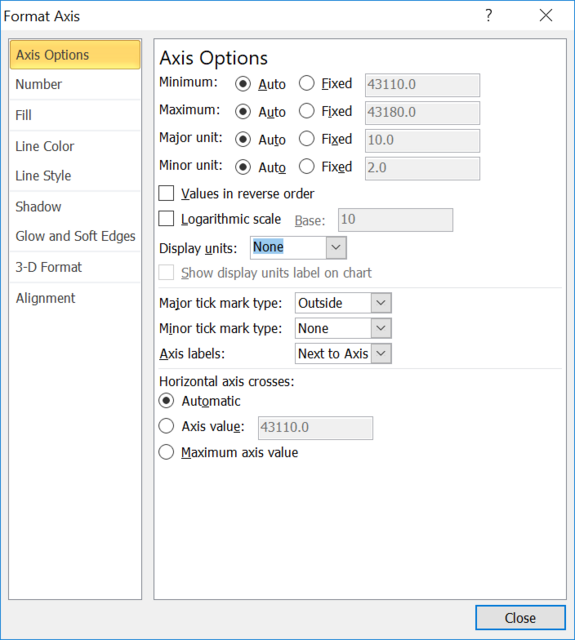Screen dimensions: 575x640
Task: Select Glow and Soft Edges
Action: (75, 236)
